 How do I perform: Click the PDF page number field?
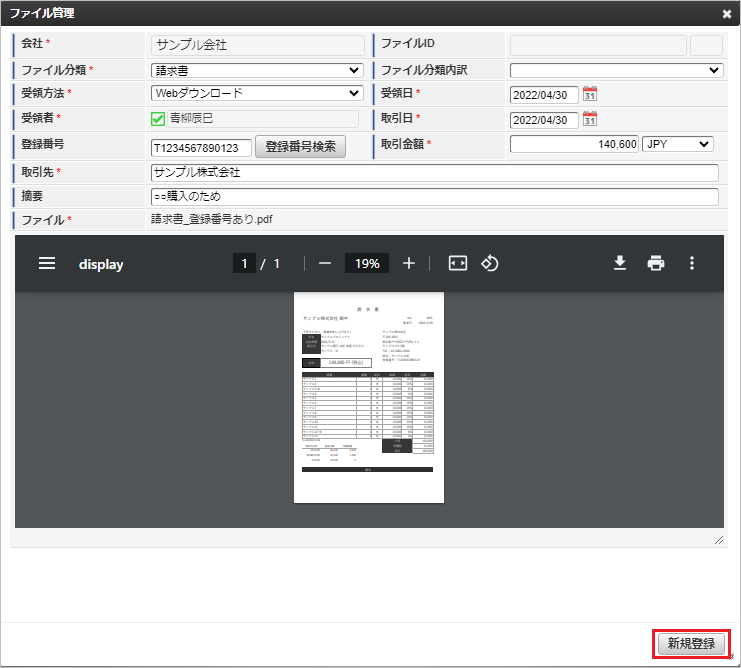click(x=244, y=264)
